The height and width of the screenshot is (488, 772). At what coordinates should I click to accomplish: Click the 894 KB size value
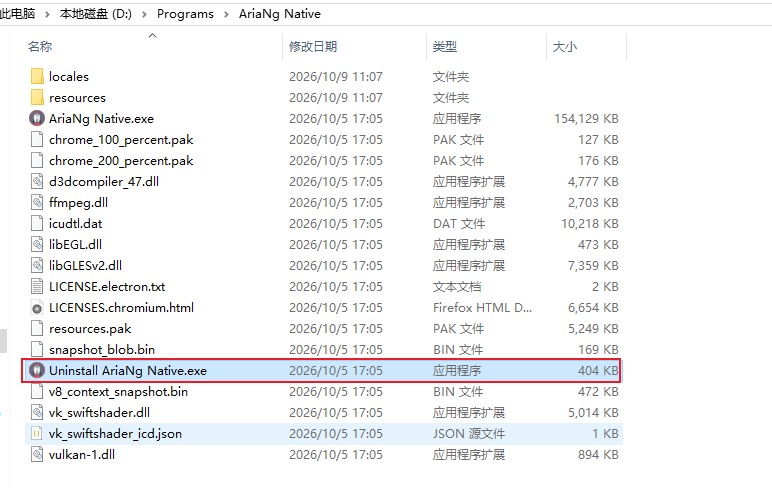pos(598,455)
